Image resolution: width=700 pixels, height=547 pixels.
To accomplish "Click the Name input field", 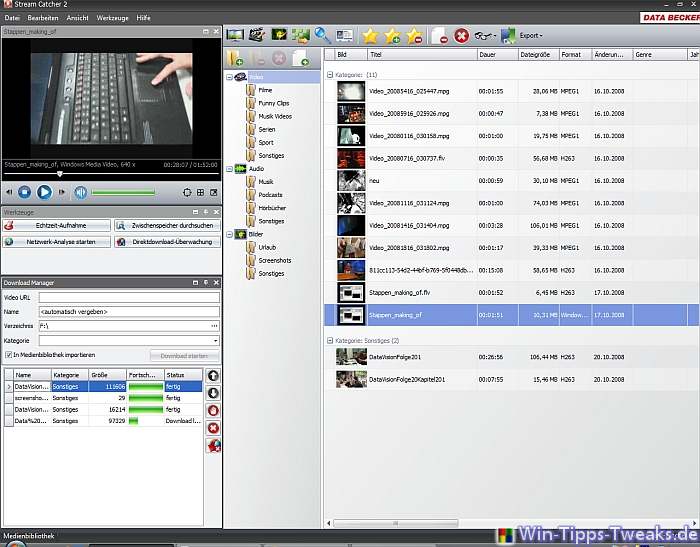I will tap(129, 312).
